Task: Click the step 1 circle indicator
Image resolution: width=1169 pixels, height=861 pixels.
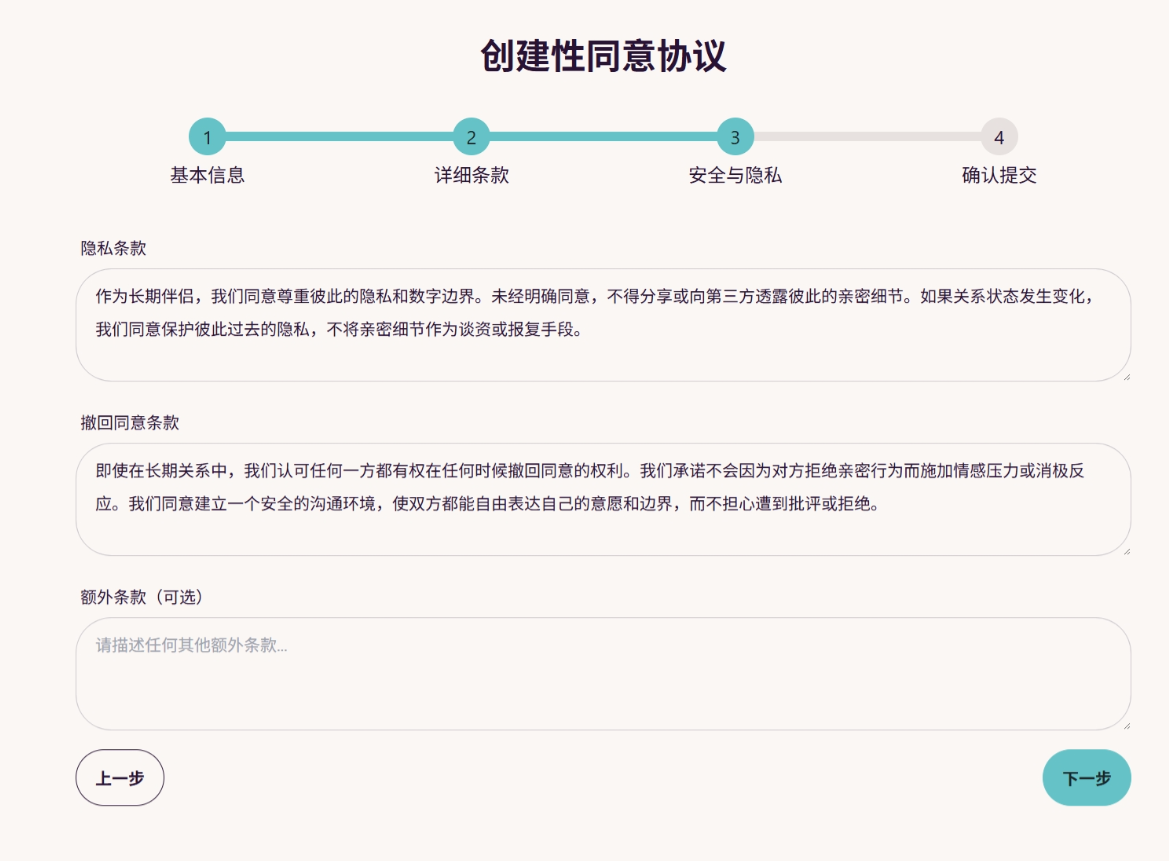Action: [x=207, y=137]
